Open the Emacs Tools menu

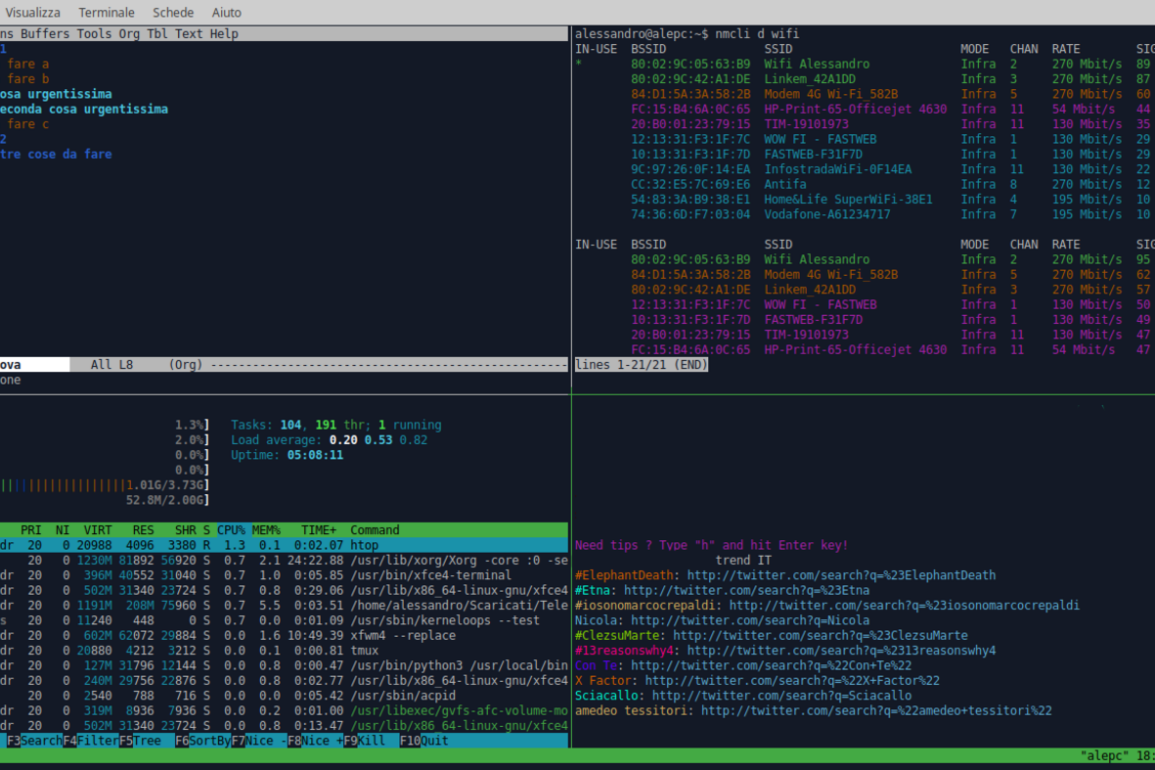tap(95, 34)
